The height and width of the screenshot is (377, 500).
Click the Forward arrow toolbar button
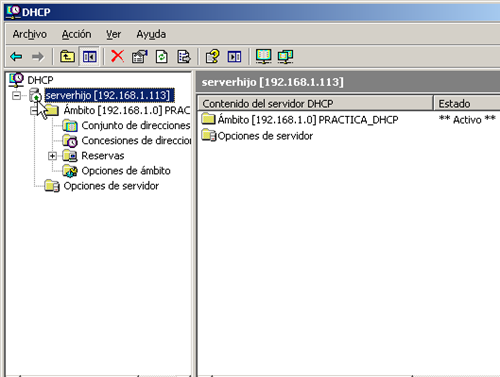tap(38, 57)
